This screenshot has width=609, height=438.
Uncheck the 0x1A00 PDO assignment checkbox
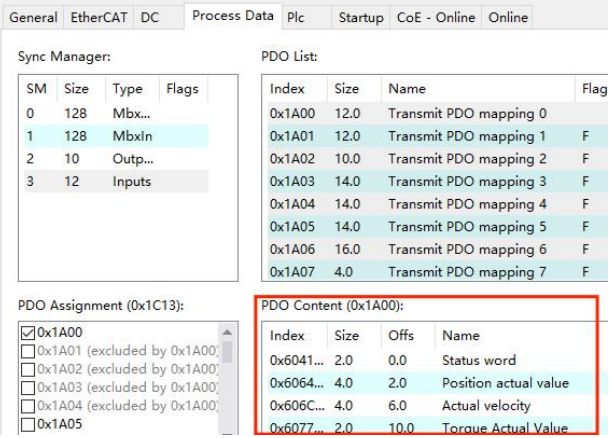click(x=28, y=333)
